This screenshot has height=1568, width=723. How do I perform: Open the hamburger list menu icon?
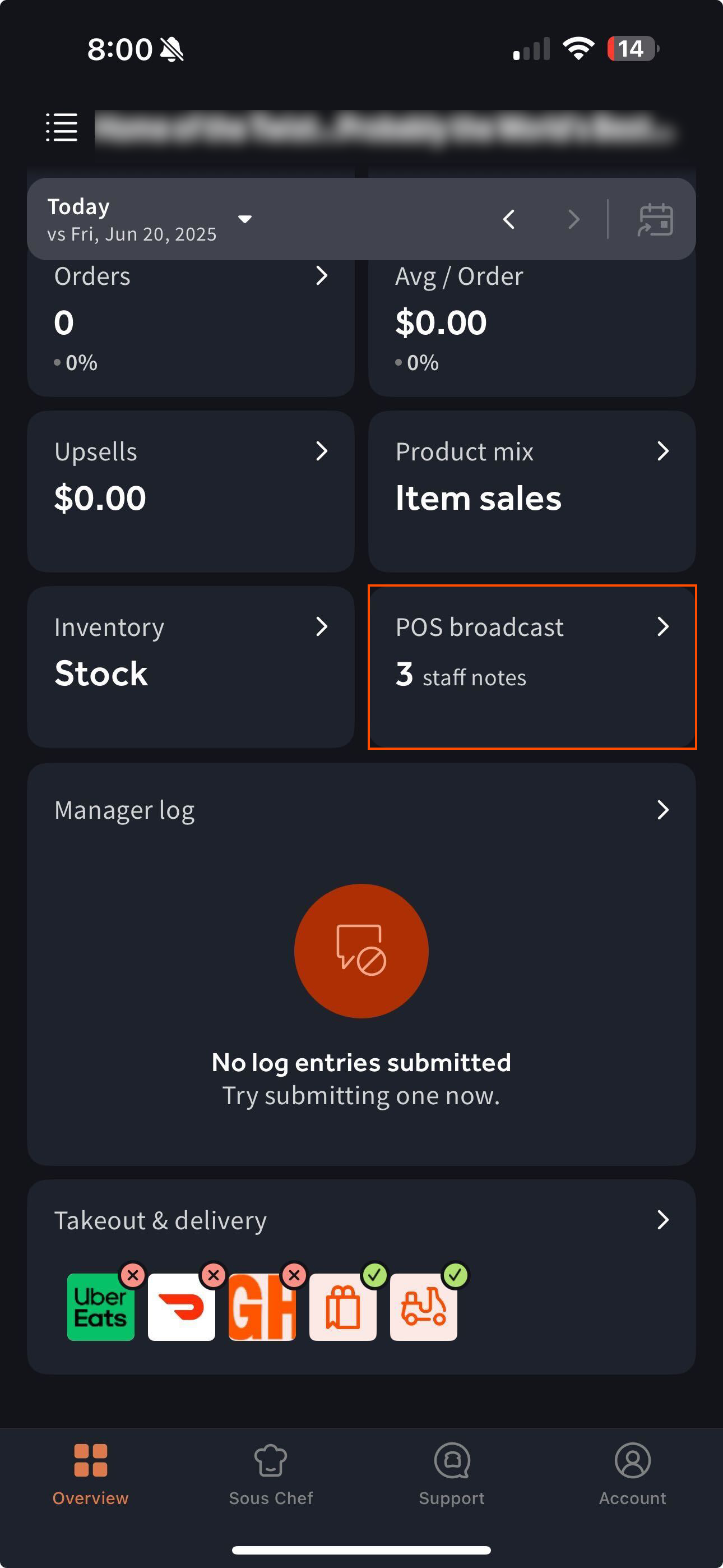[x=62, y=127]
